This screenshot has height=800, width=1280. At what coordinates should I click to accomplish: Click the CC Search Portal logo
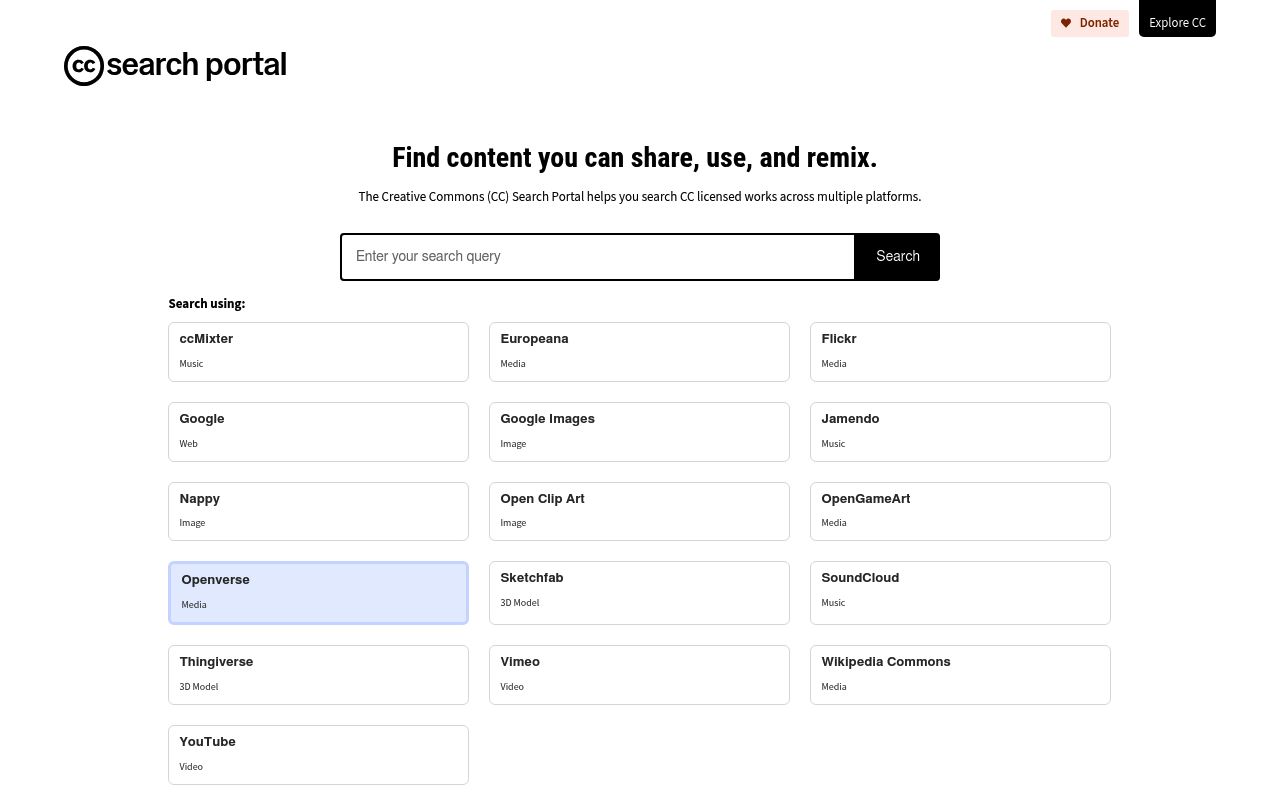point(175,65)
